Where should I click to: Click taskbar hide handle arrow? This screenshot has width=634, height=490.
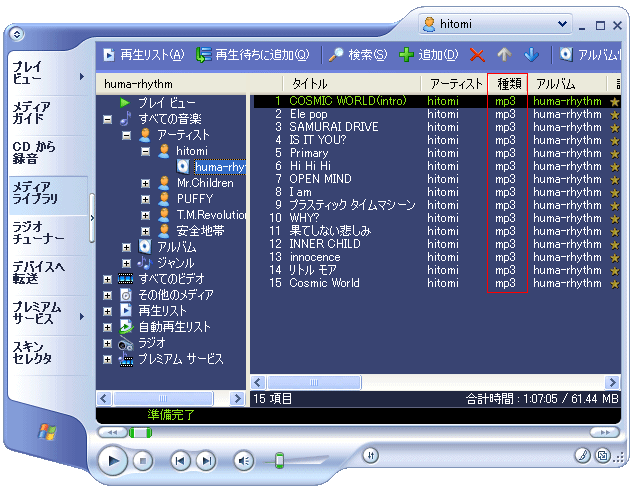[92, 218]
